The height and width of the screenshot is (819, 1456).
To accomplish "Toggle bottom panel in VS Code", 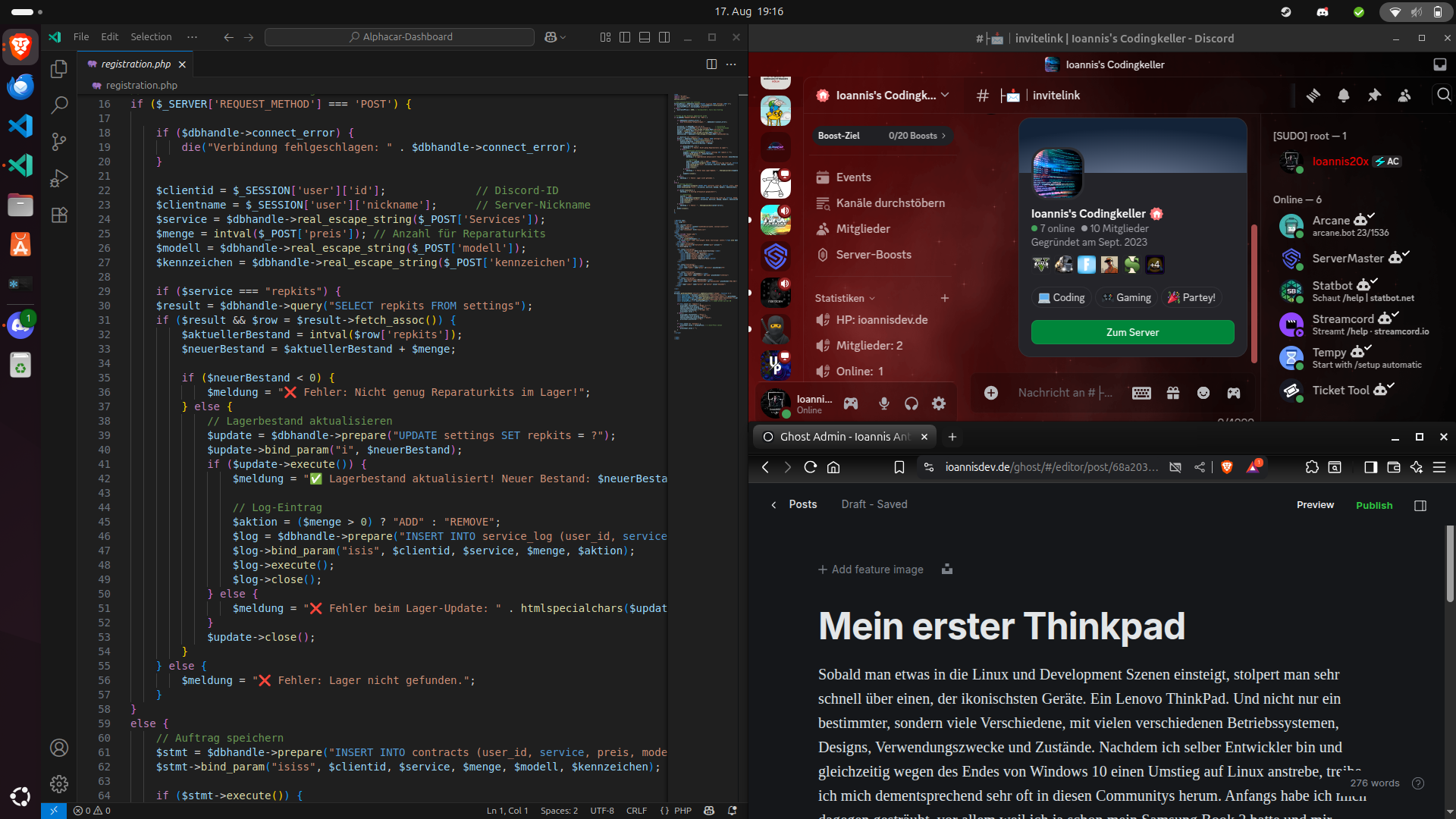I will pos(645,37).
